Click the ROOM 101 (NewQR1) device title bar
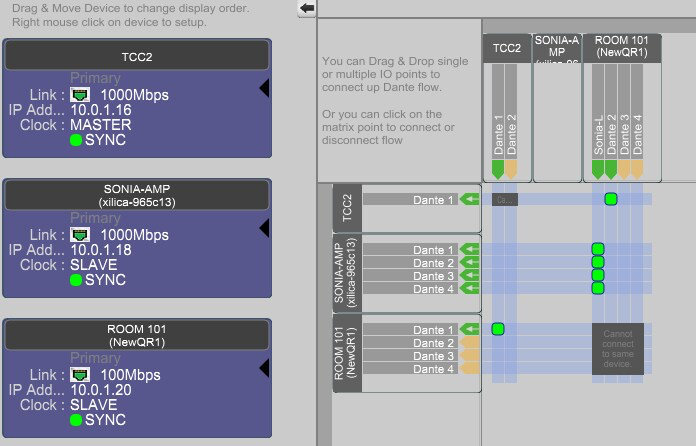696x446 pixels. tap(137, 335)
